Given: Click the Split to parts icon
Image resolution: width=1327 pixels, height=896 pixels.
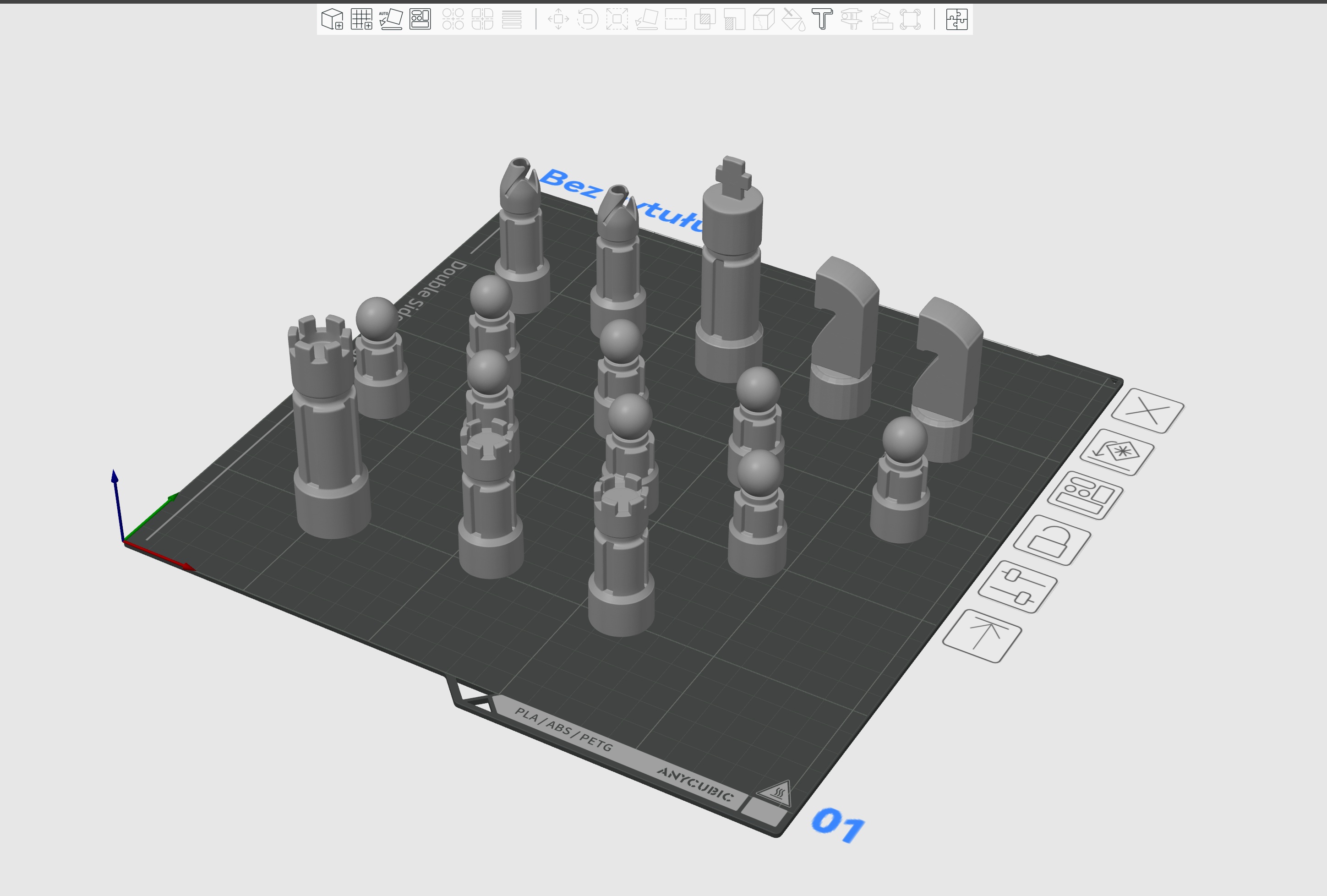Looking at the screenshot, I should pos(482,19).
